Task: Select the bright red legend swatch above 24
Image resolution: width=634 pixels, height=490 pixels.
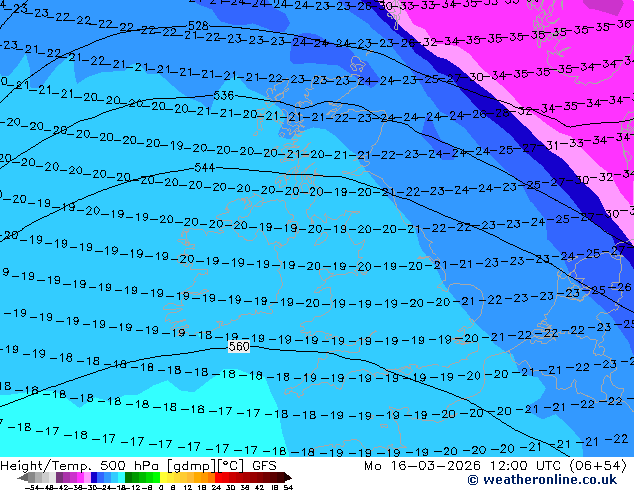Action: (218, 477)
